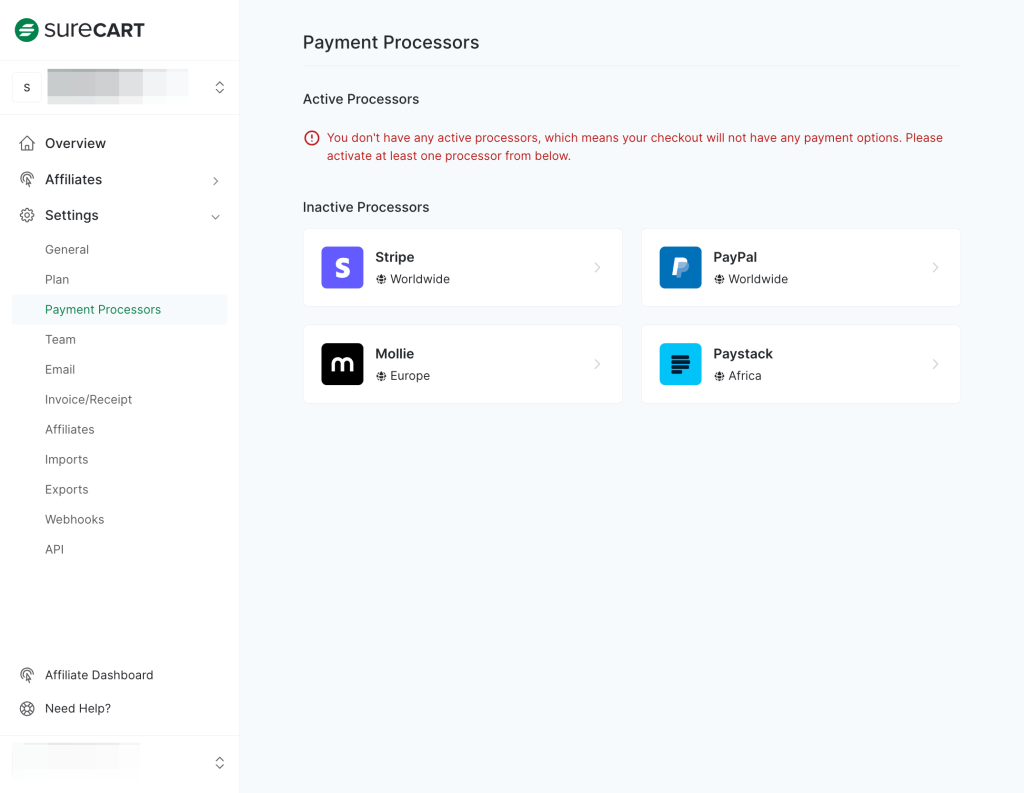Image resolution: width=1024 pixels, height=793 pixels.
Task: Expand the Affiliates sidebar section
Action: 215,181
